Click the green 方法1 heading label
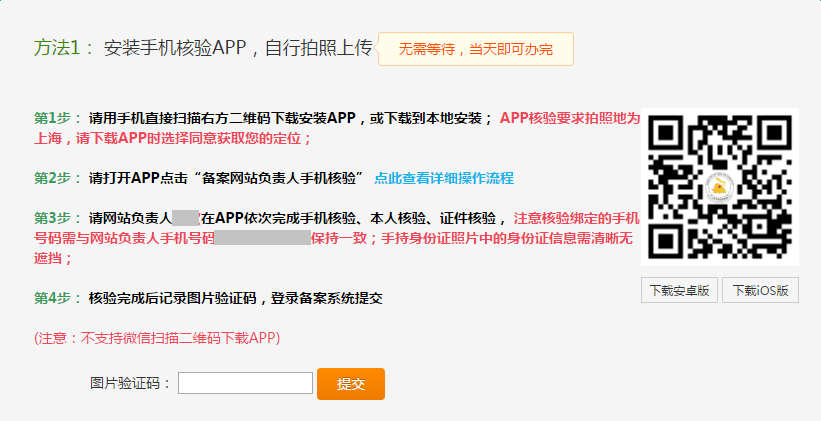821x421 pixels. click(x=64, y=49)
